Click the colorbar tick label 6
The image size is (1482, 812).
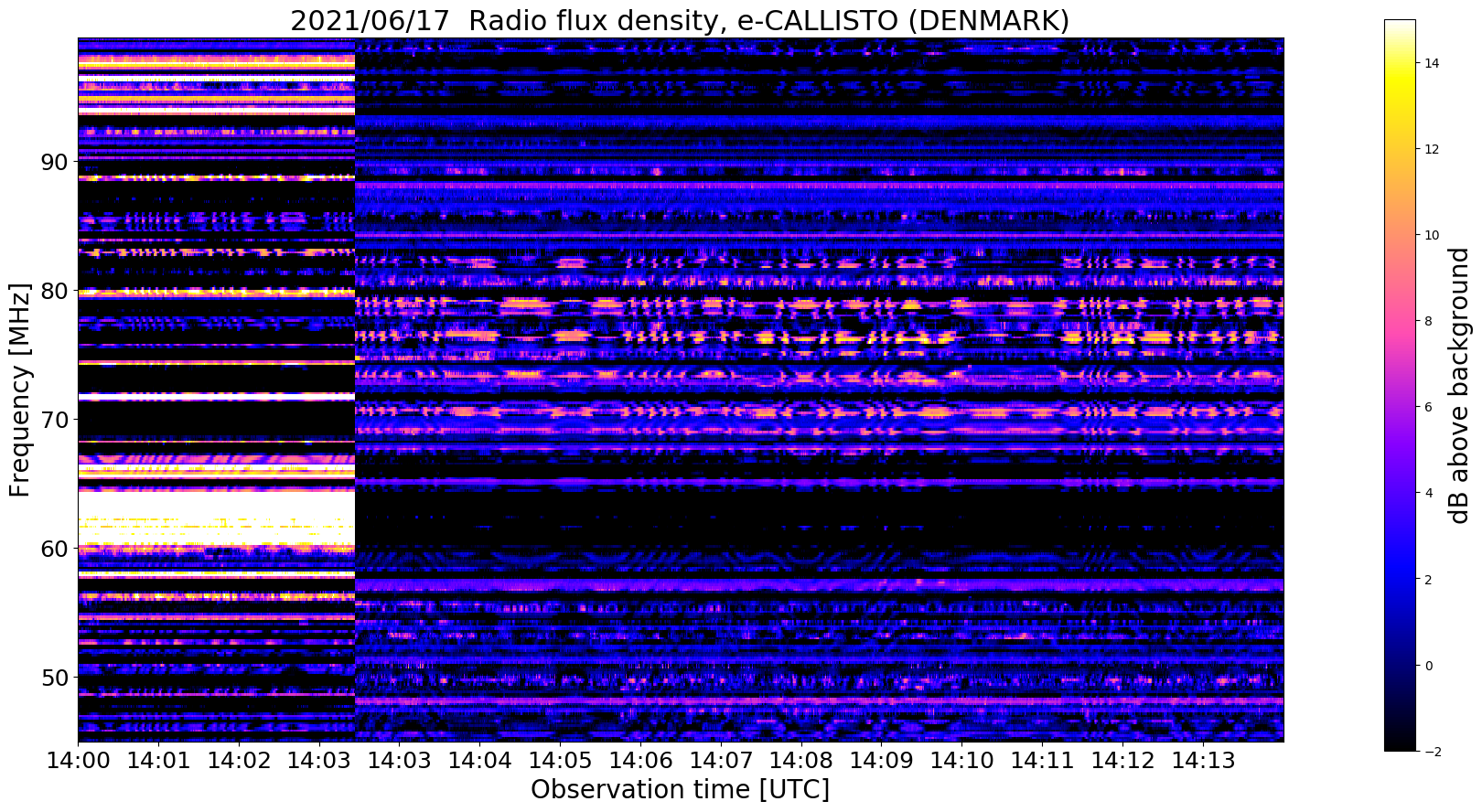pos(1427,407)
